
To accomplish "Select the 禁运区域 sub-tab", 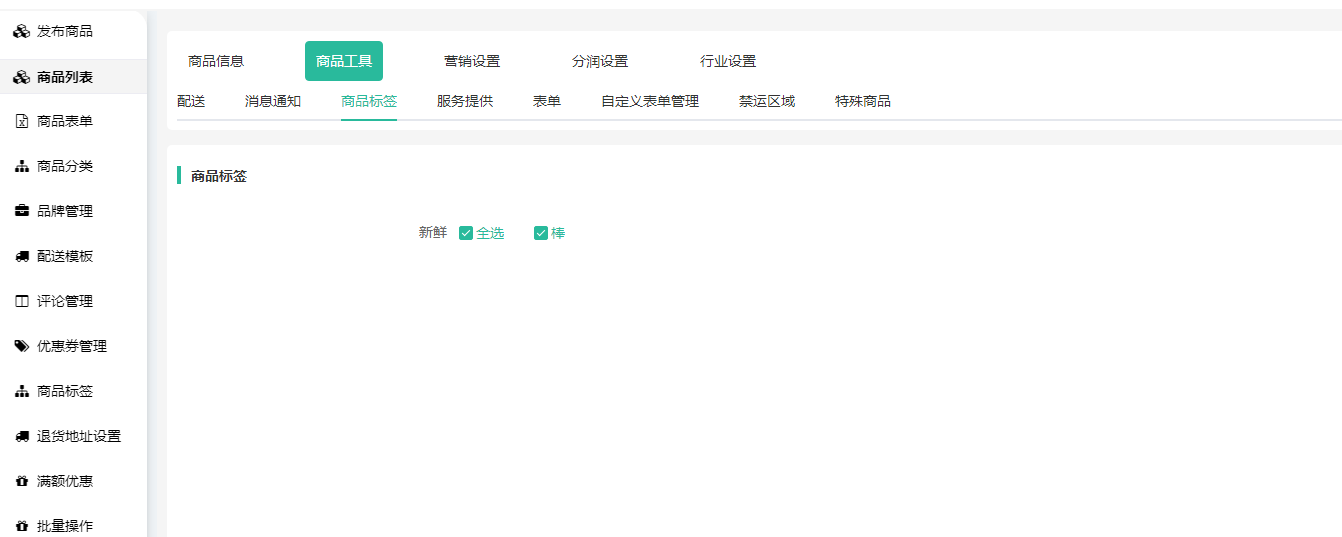I will click(767, 101).
